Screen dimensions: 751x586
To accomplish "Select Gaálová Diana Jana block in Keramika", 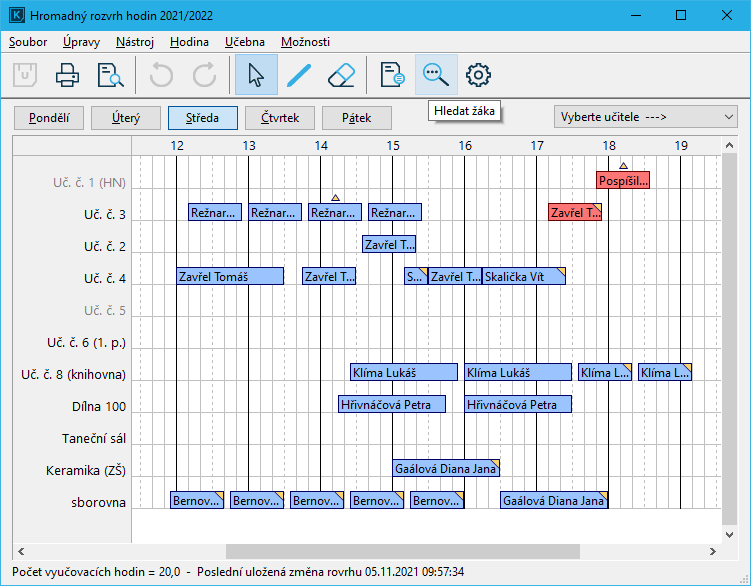I will click(446, 468).
